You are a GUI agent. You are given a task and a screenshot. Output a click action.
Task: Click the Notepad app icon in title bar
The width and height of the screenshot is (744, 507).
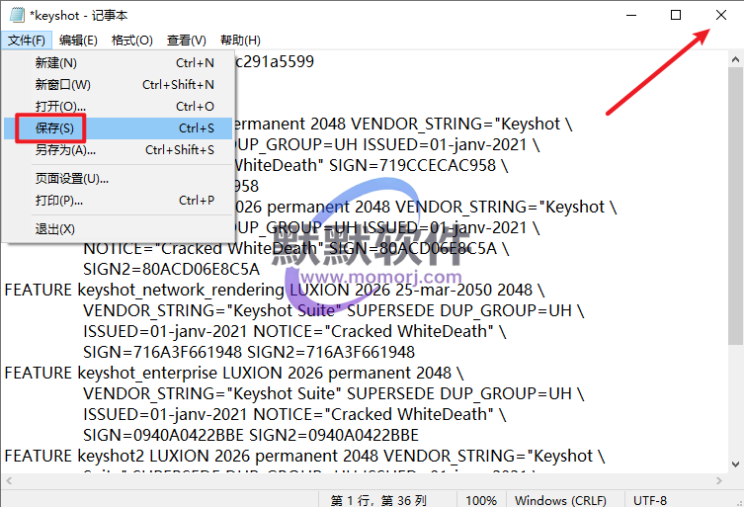(14, 15)
